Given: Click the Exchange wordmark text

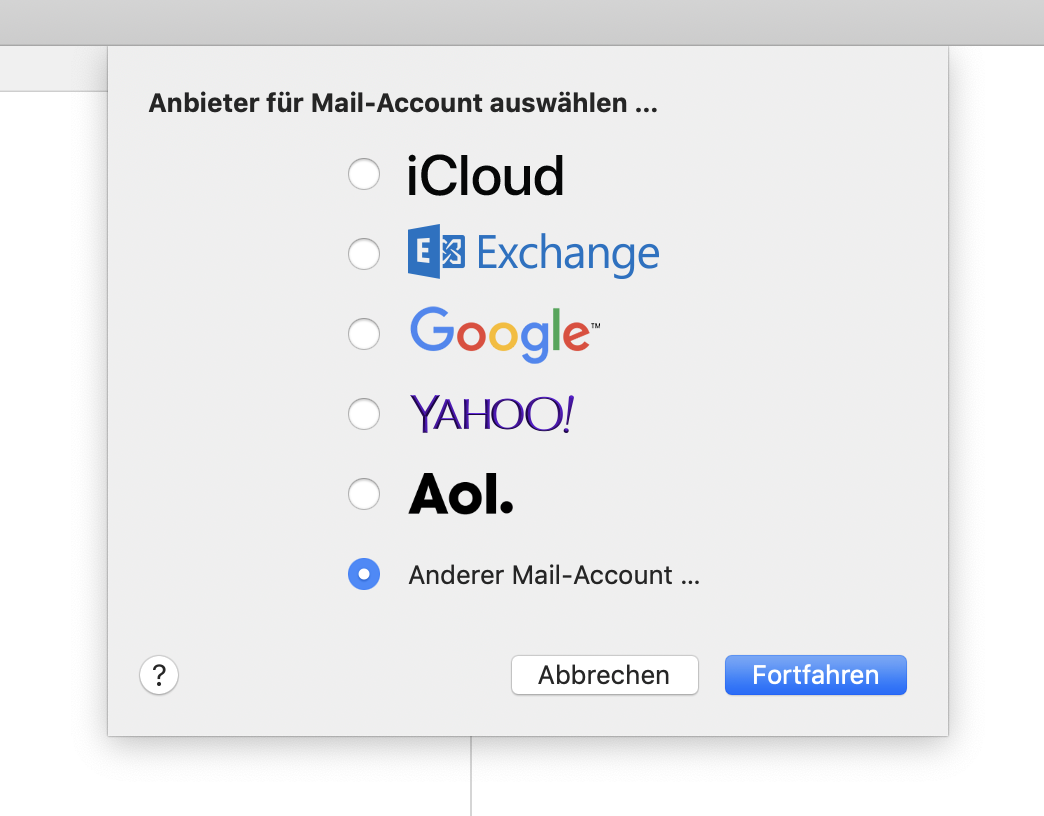Looking at the screenshot, I should point(568,254).
